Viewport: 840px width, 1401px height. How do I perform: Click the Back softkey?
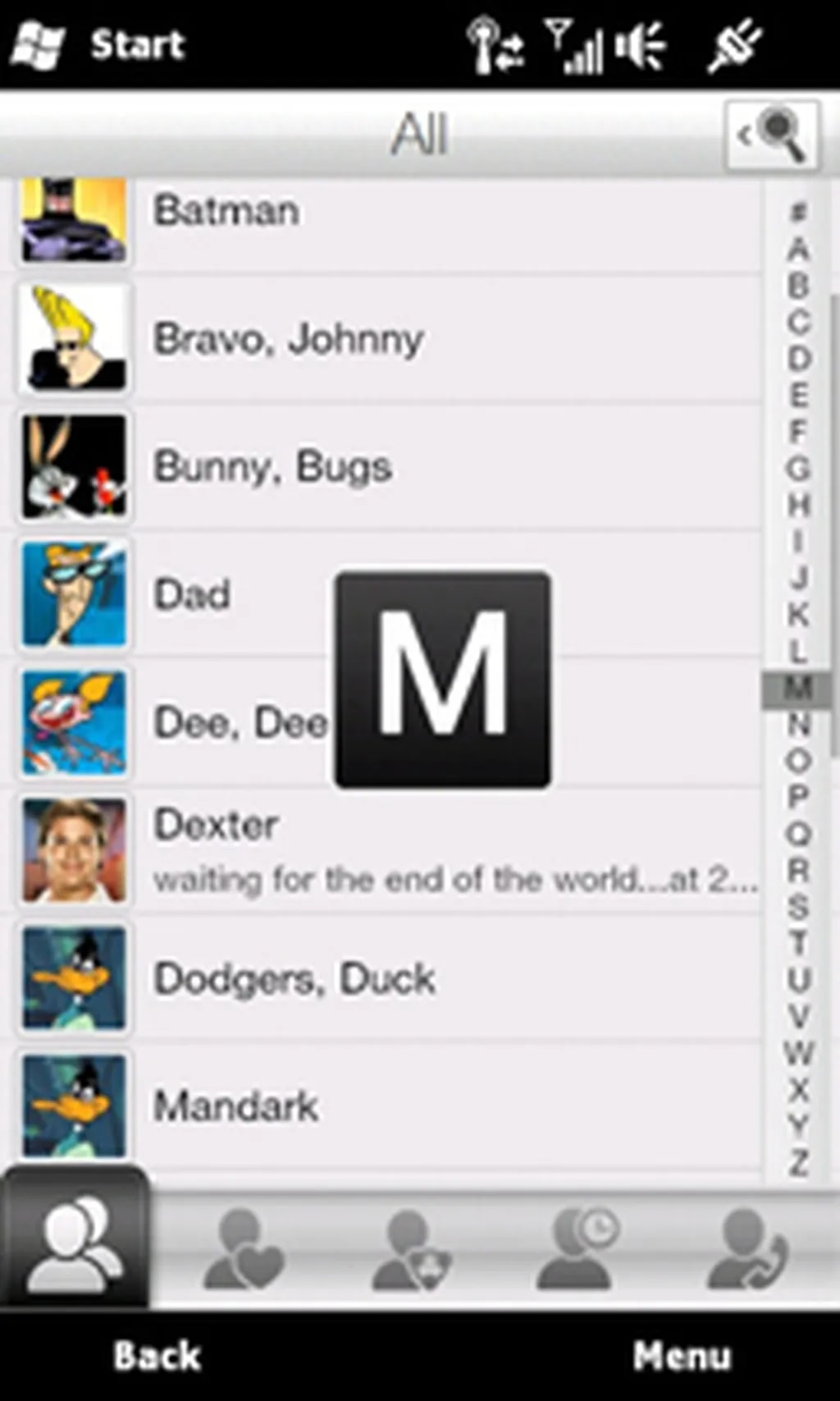point(157,1356)
